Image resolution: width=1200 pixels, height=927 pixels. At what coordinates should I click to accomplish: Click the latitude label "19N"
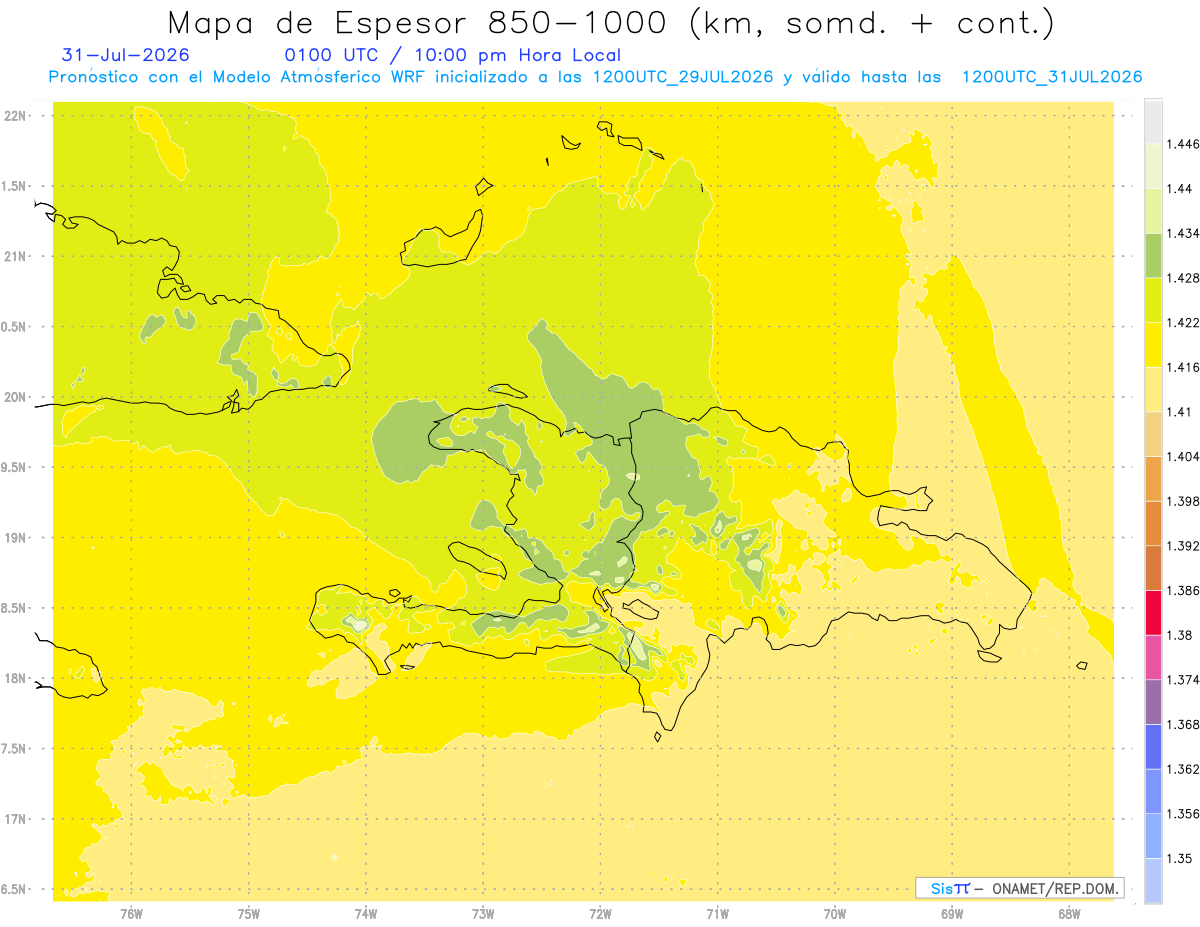click(15, 537)
